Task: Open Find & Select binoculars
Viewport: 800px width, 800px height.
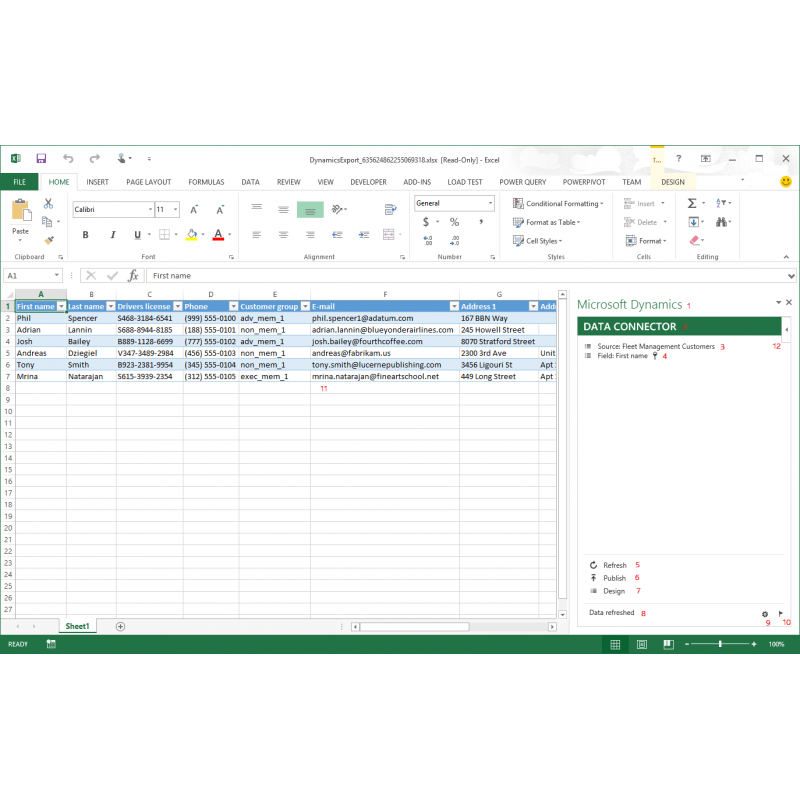Action: 721,222
